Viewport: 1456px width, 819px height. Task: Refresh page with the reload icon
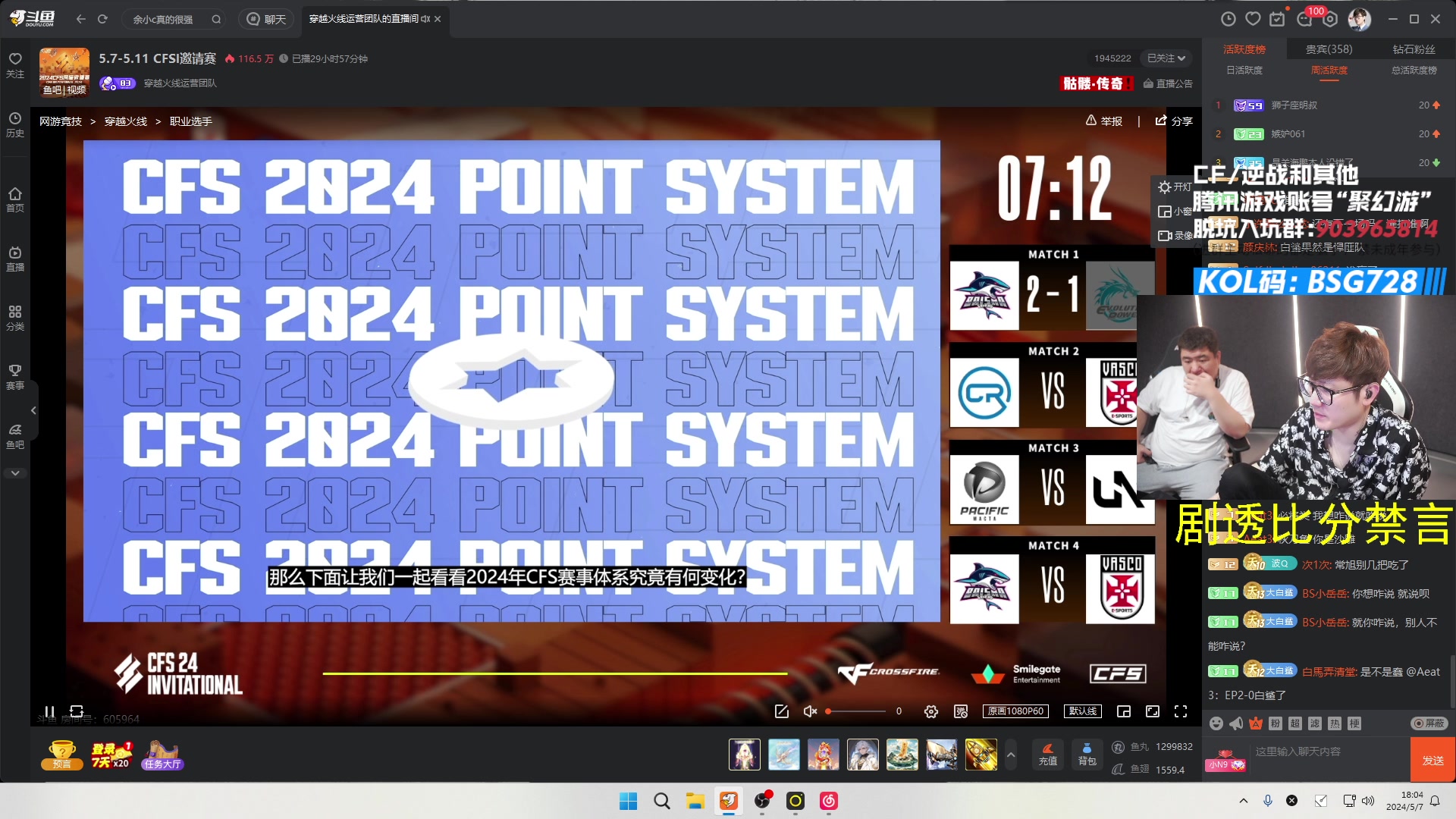102,19
